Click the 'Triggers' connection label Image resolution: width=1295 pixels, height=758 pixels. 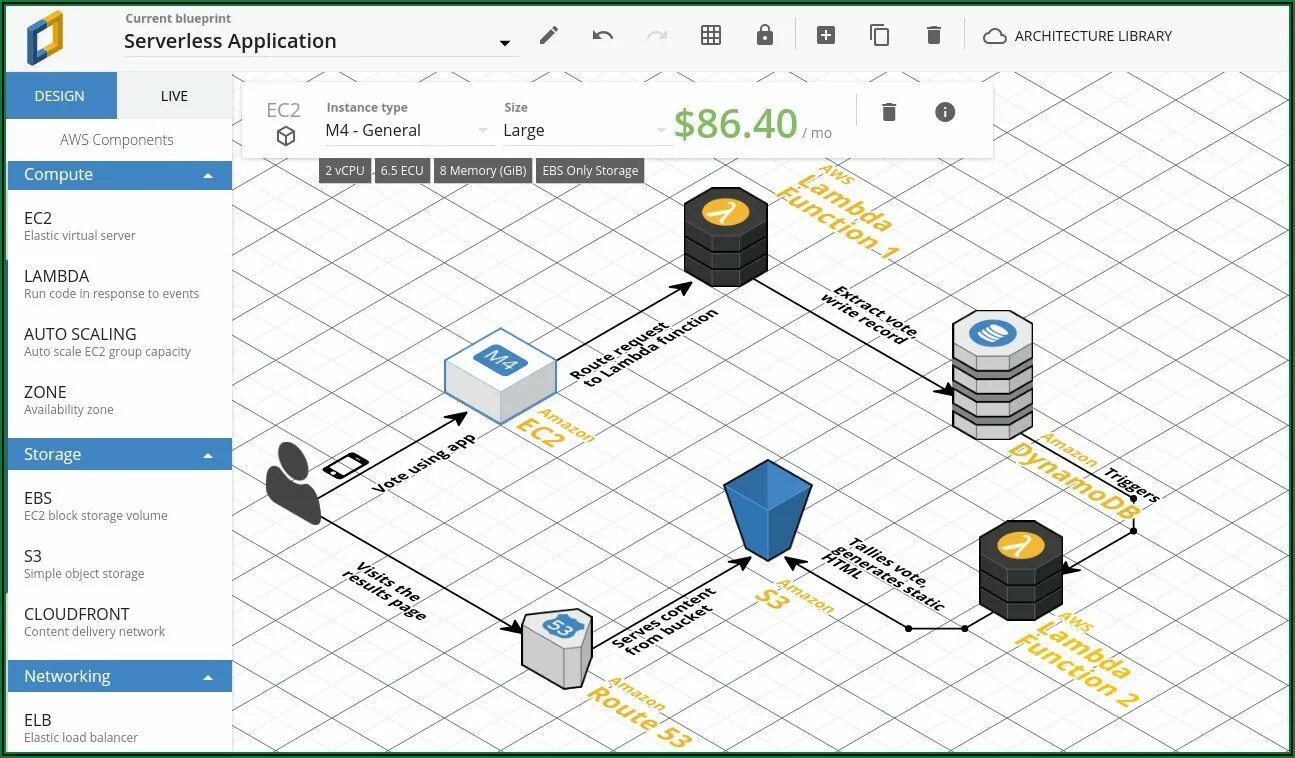click(1132, 483)
